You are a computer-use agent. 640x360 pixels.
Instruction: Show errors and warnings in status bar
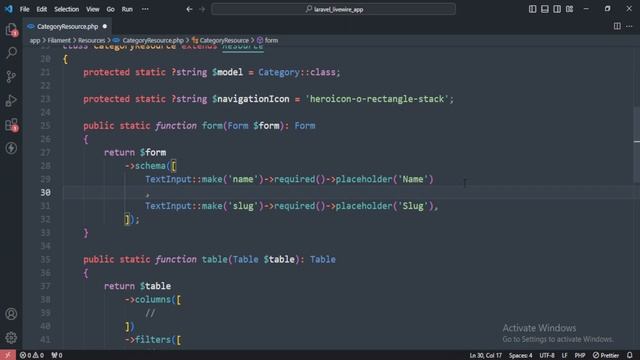[x=32, y=355]
